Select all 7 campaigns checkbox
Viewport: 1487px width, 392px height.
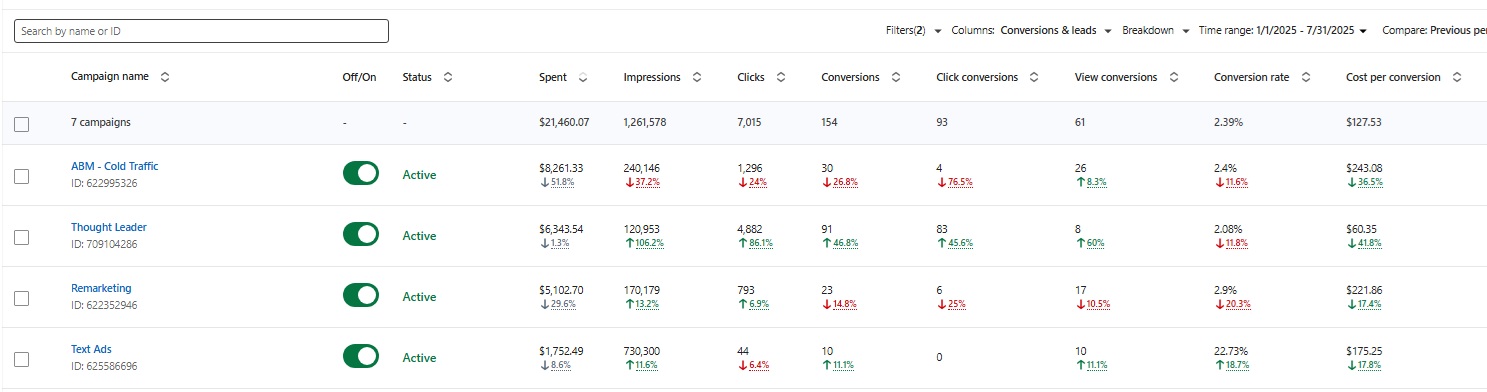click(22, 124)
